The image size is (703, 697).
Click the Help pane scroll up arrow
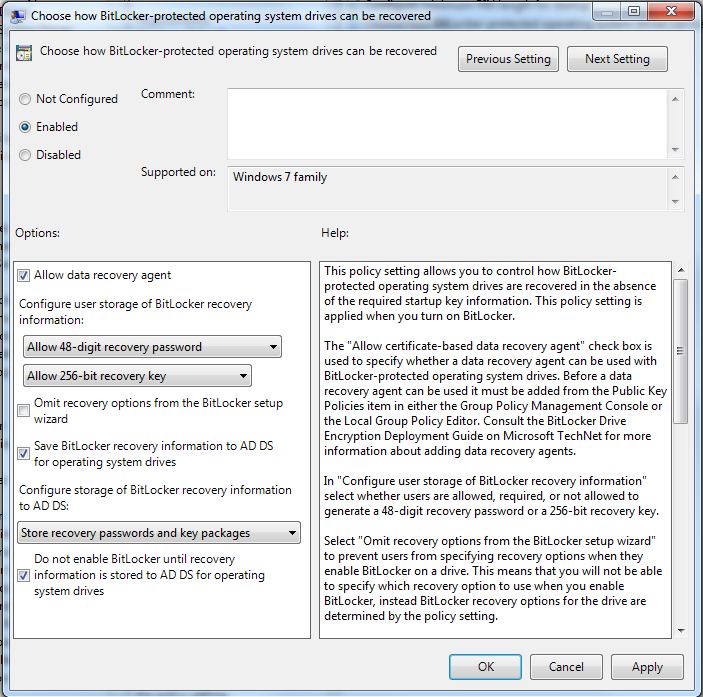tap(681, 270)
